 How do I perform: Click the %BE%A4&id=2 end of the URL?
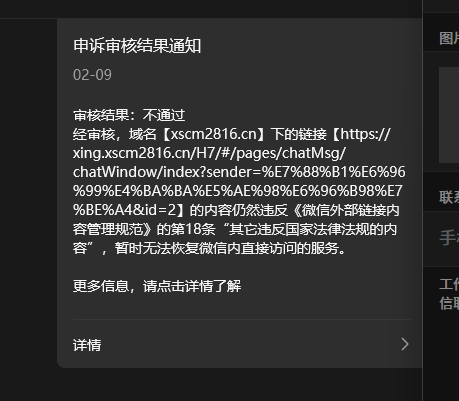point(124,210)
